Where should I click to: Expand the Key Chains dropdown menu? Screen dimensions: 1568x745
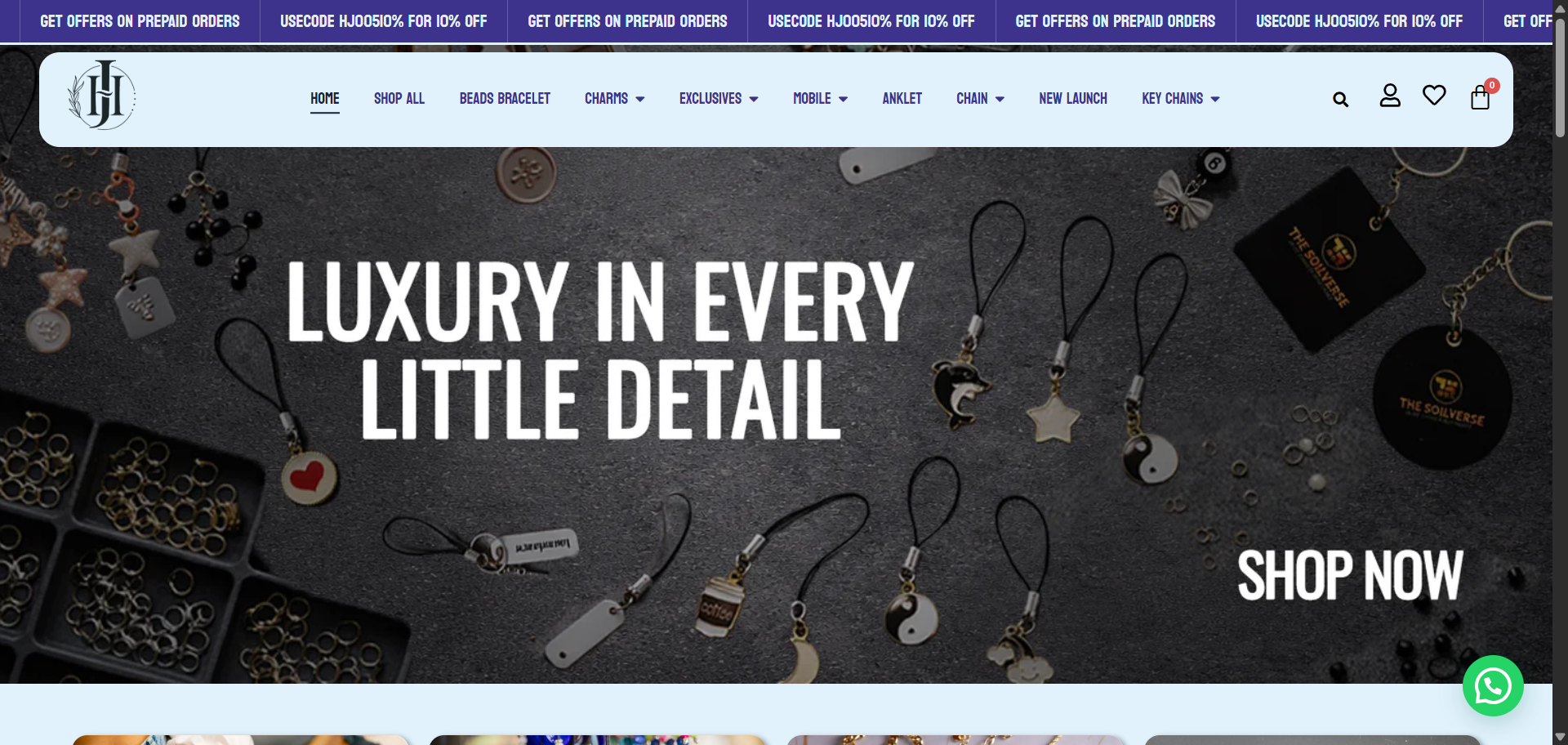coord(1181,99)
